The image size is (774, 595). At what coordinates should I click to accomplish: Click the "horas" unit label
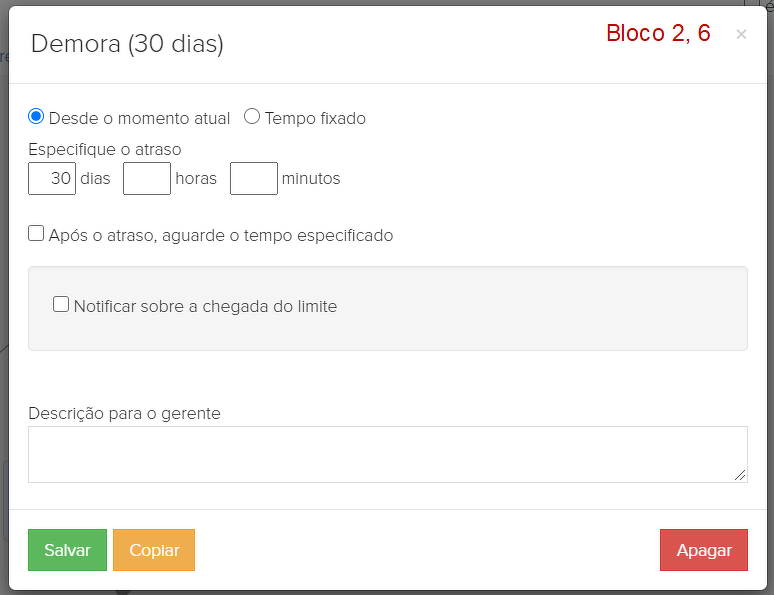coord(196,179)
